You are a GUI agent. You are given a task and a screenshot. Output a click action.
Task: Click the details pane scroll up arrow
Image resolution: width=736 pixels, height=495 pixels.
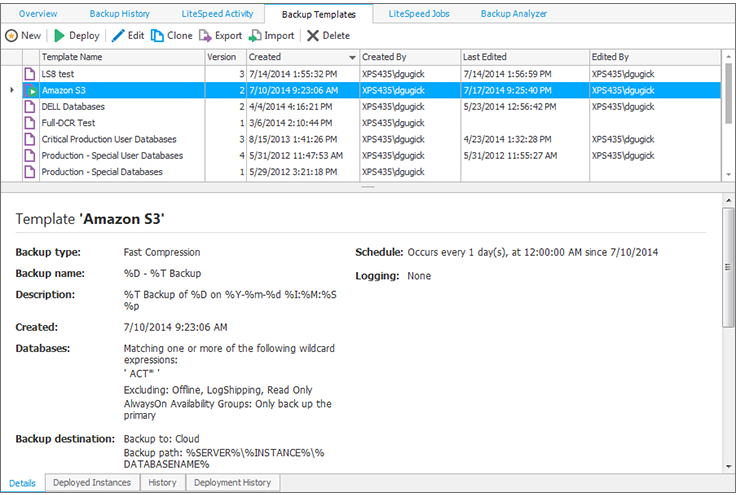[x=728, y=200]
